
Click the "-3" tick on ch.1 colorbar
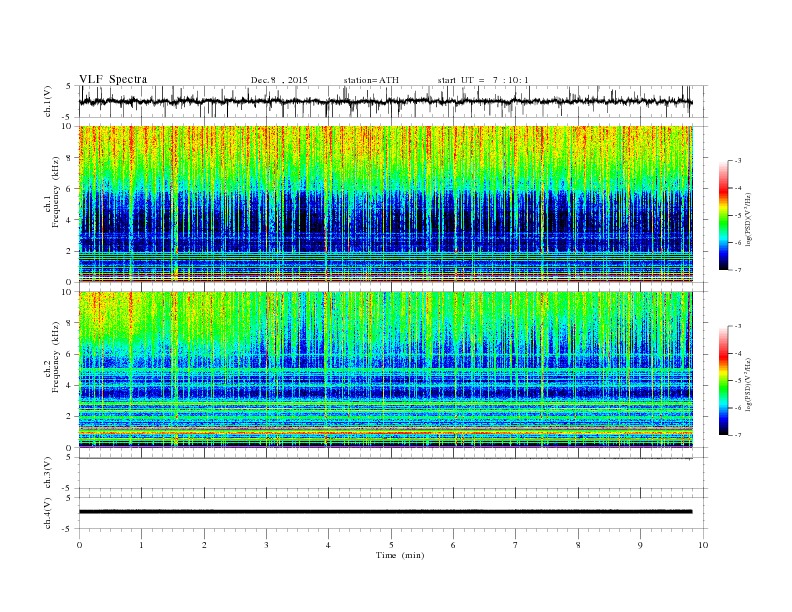738,161
